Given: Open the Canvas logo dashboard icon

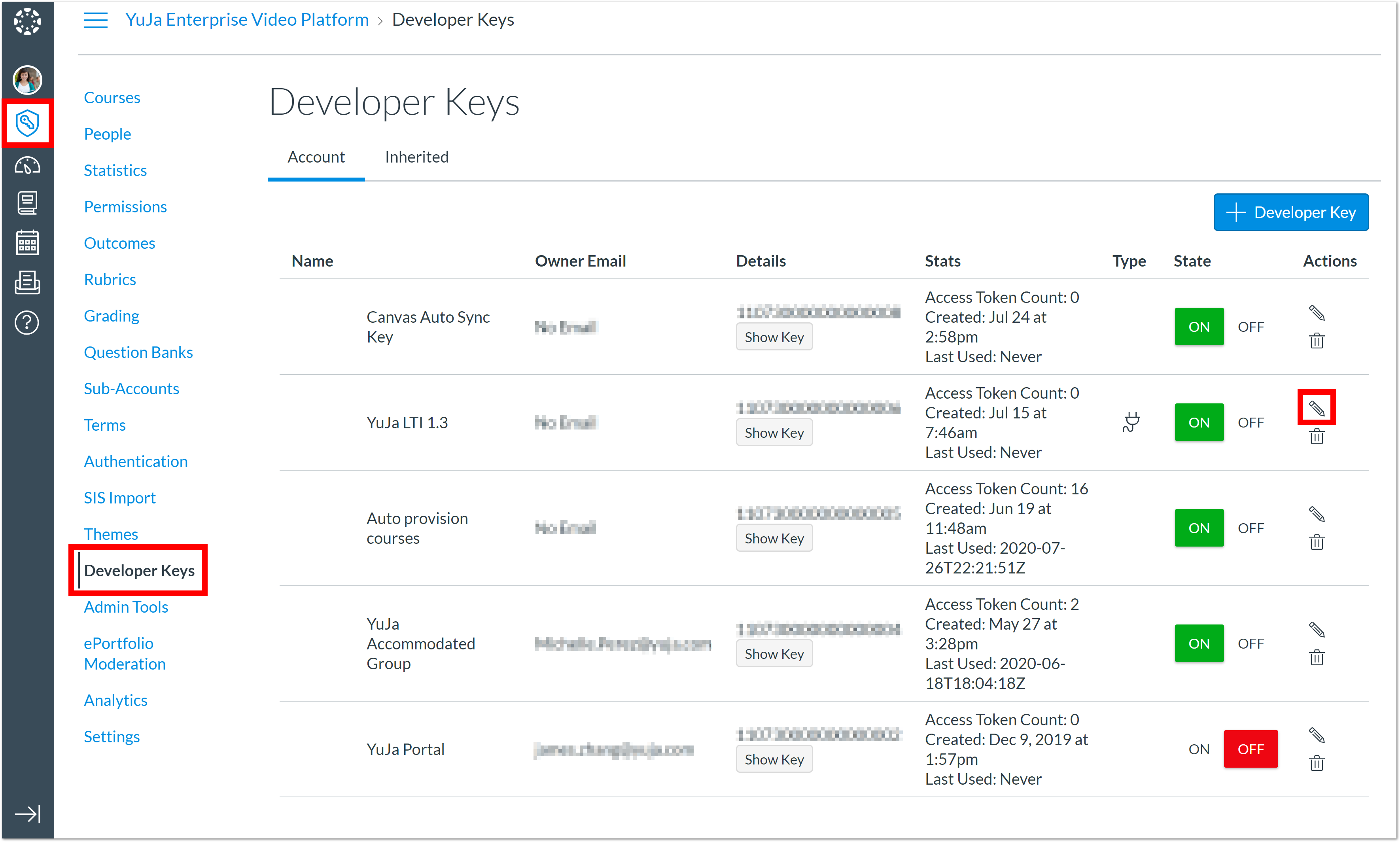Looking at the screenshot, I should [x=27, y=22].
